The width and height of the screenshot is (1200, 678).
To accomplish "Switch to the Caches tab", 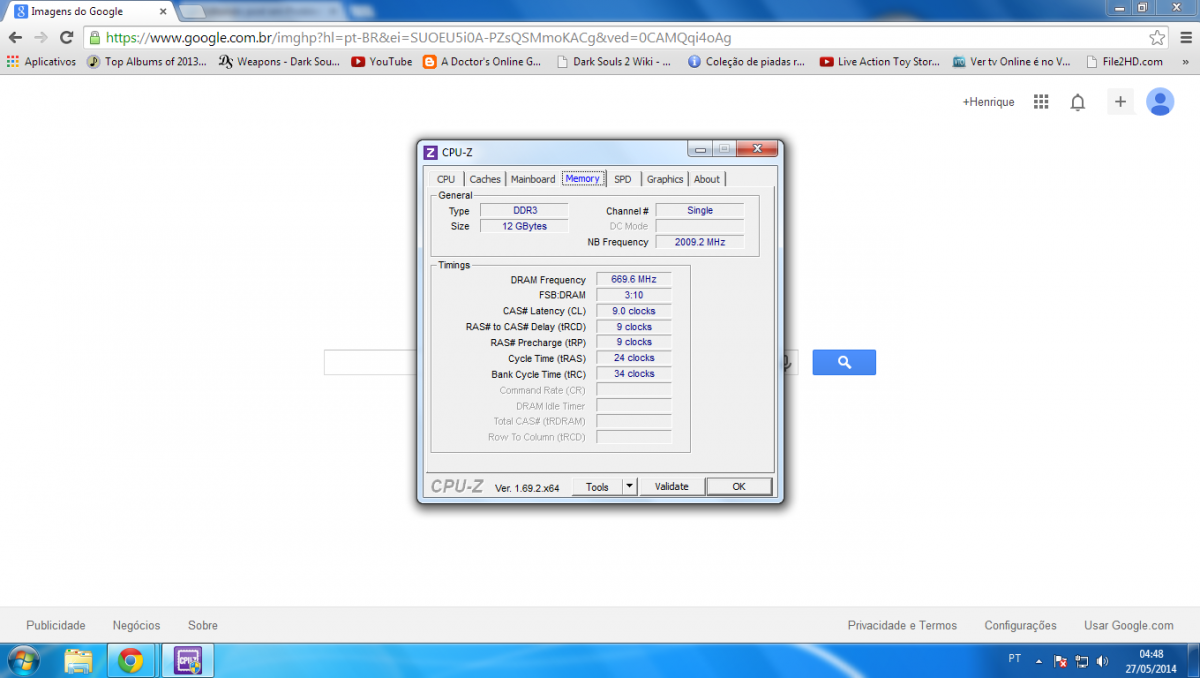I will 485,179.
